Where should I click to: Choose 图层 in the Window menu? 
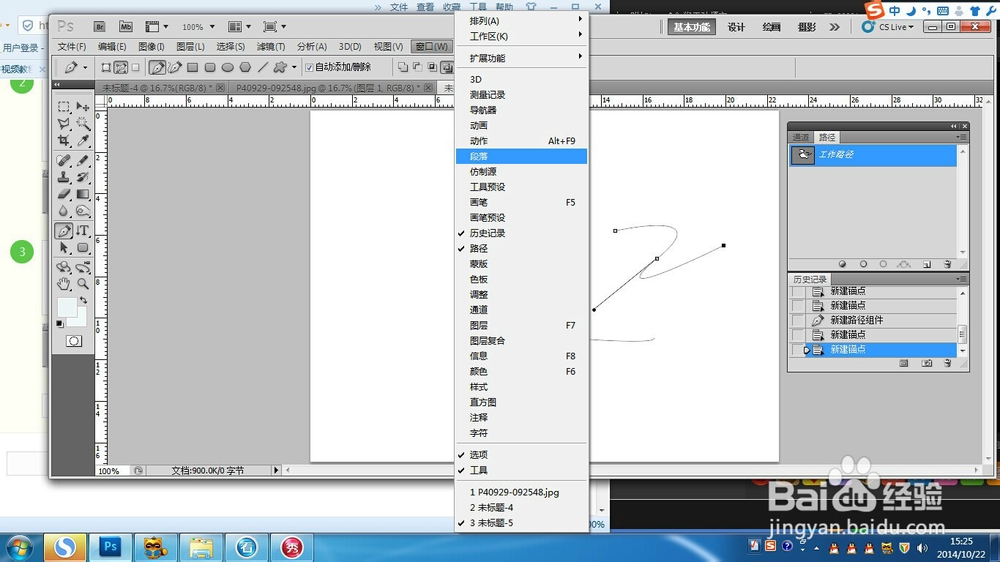pyautogui.click(x=522, y=325)
